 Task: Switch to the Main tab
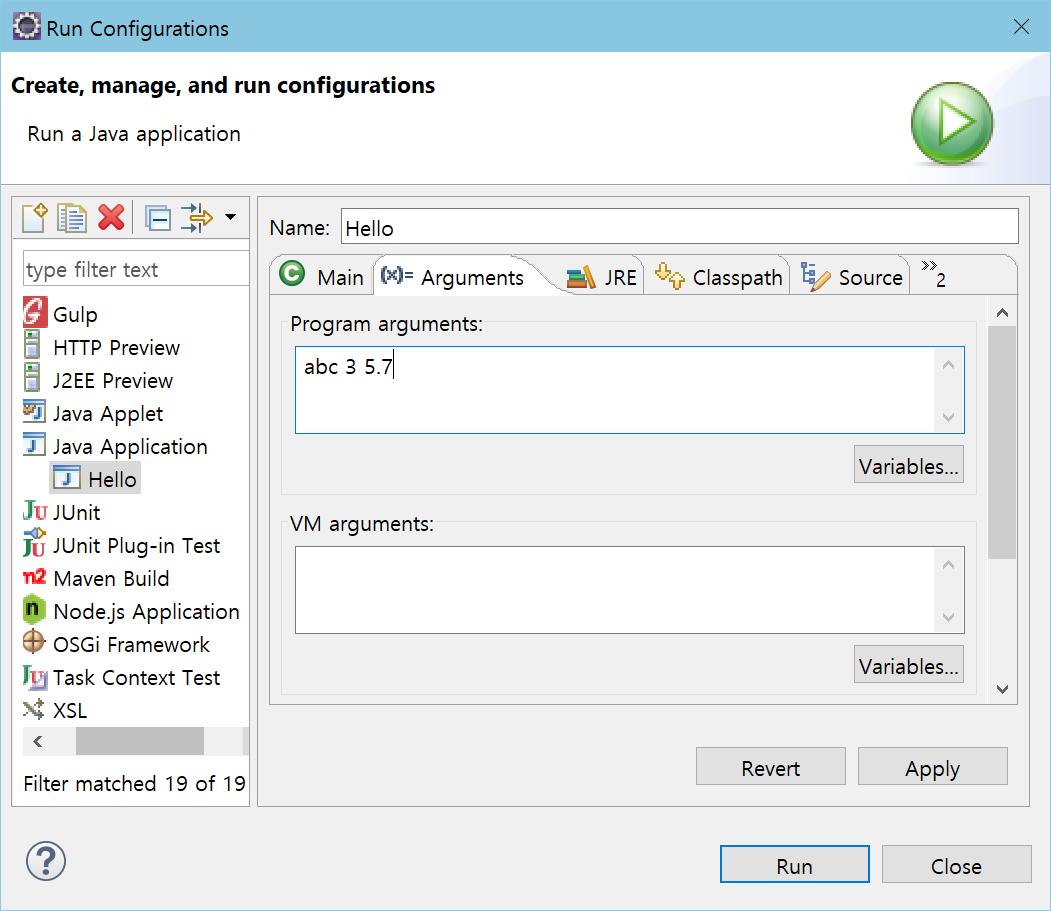[322, 276]
